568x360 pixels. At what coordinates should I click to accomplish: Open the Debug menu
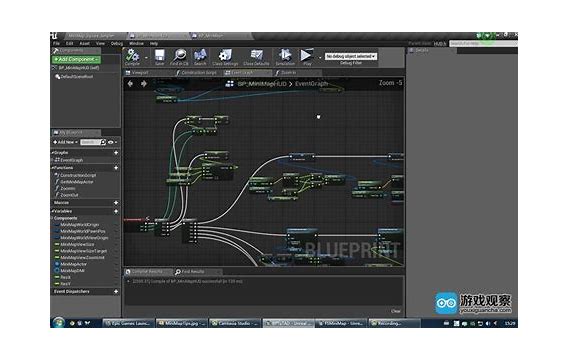coord(117,43)
